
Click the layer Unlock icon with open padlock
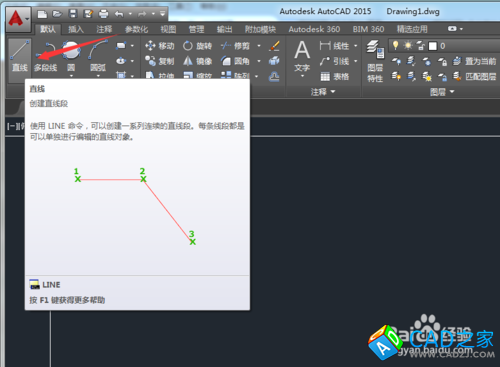coord(442,77)
